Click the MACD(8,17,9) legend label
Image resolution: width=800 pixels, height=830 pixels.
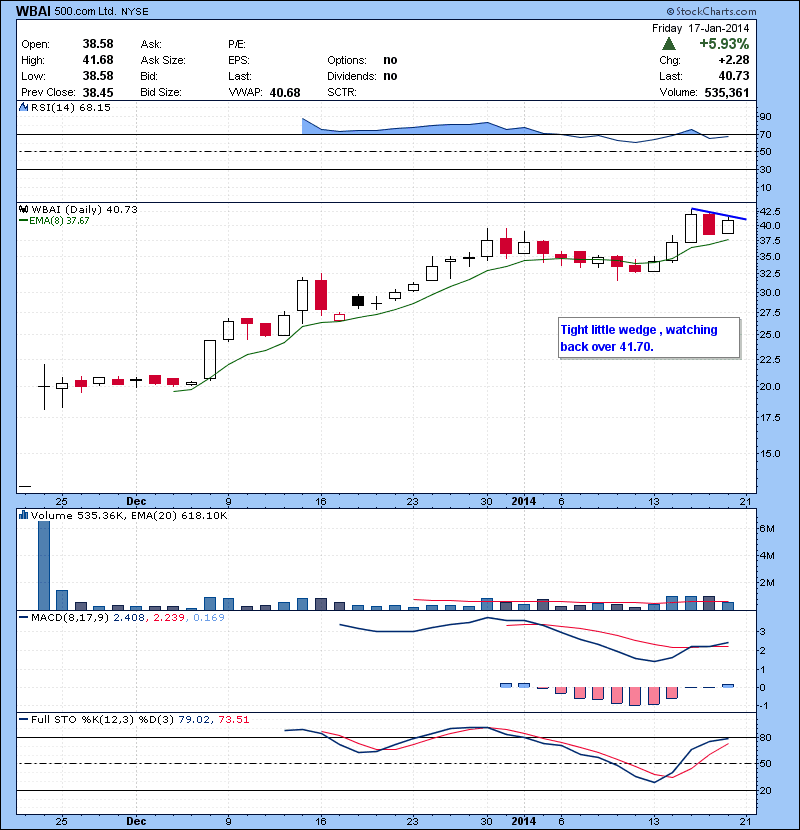(x=70, y=617)
